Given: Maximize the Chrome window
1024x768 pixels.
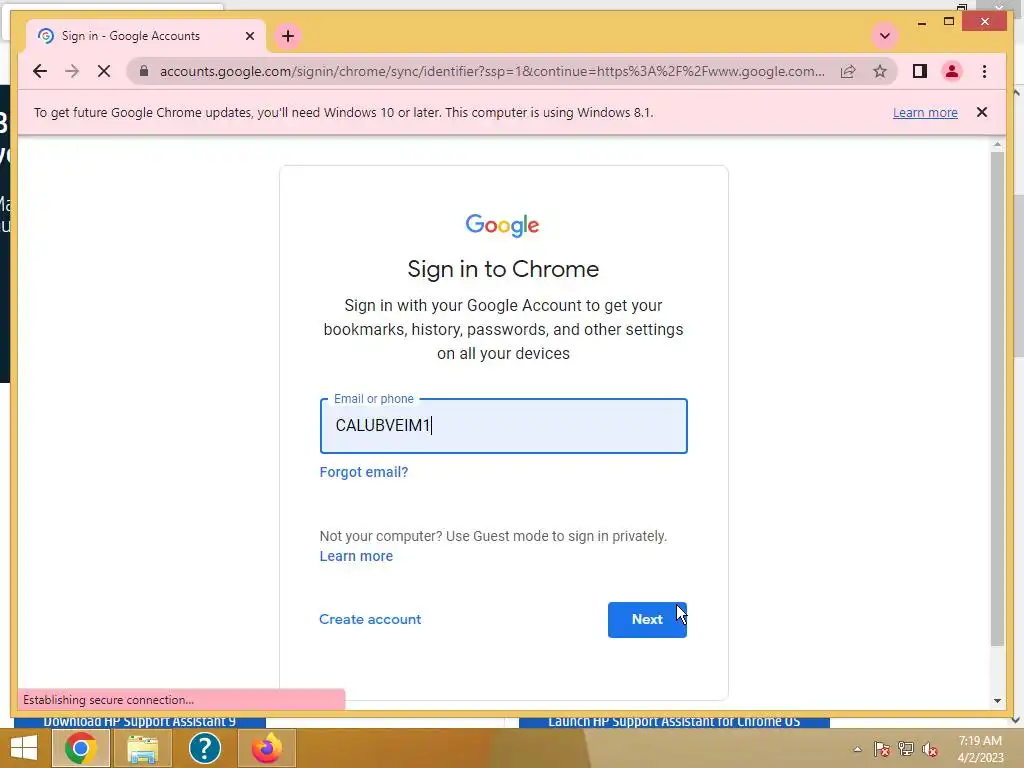Looking at the screenshot, I should click(949, 22).
